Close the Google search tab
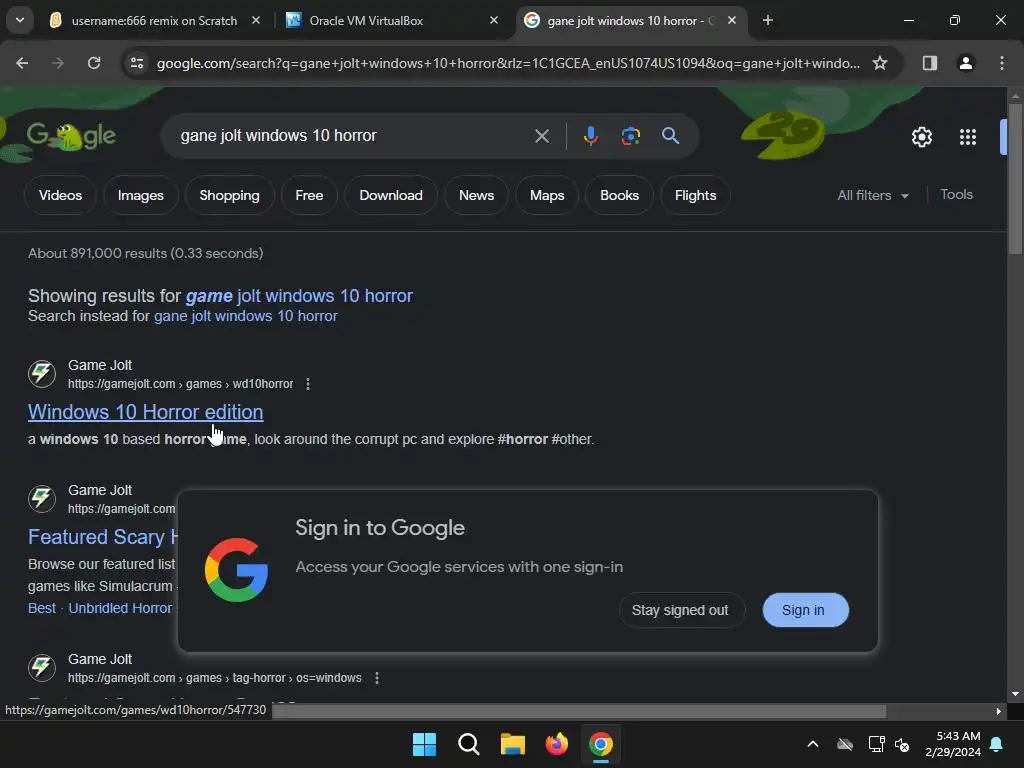This screenshot has height=768, width=1024. tap(731, 20)
